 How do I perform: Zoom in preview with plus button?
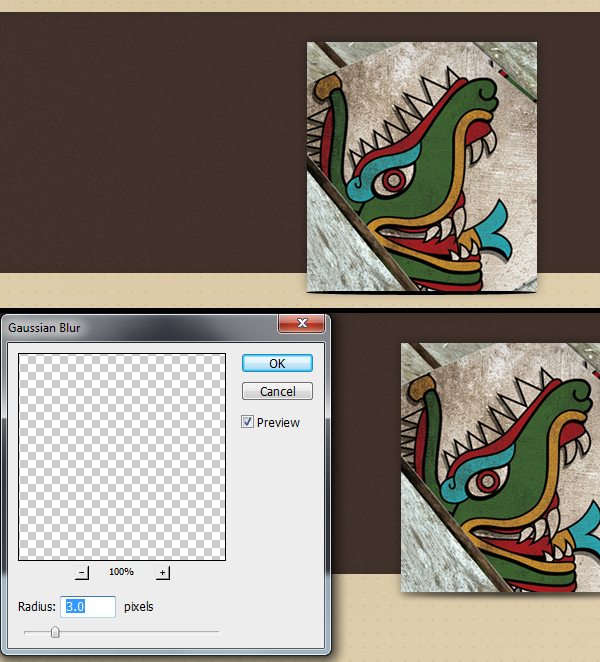[x=163, y=572]
